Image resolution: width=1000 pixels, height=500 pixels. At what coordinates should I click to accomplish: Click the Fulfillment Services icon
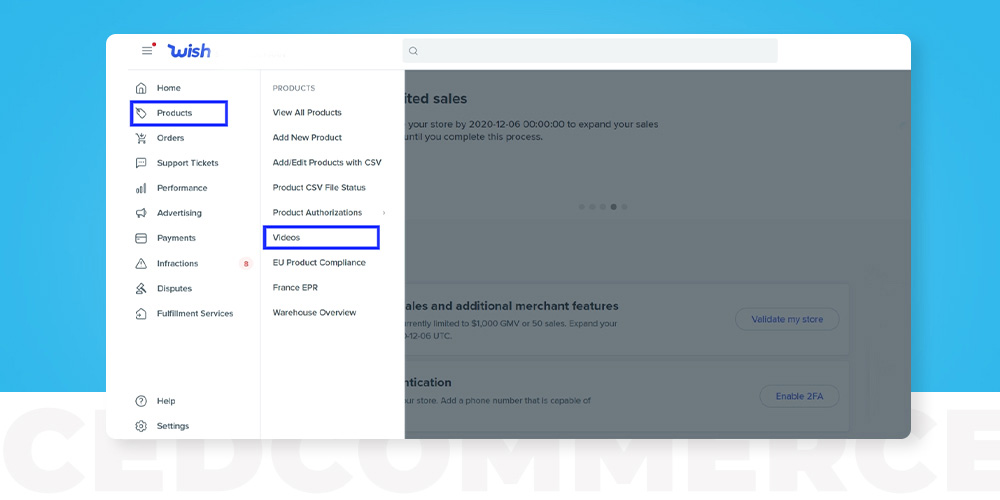coord(141,314)
